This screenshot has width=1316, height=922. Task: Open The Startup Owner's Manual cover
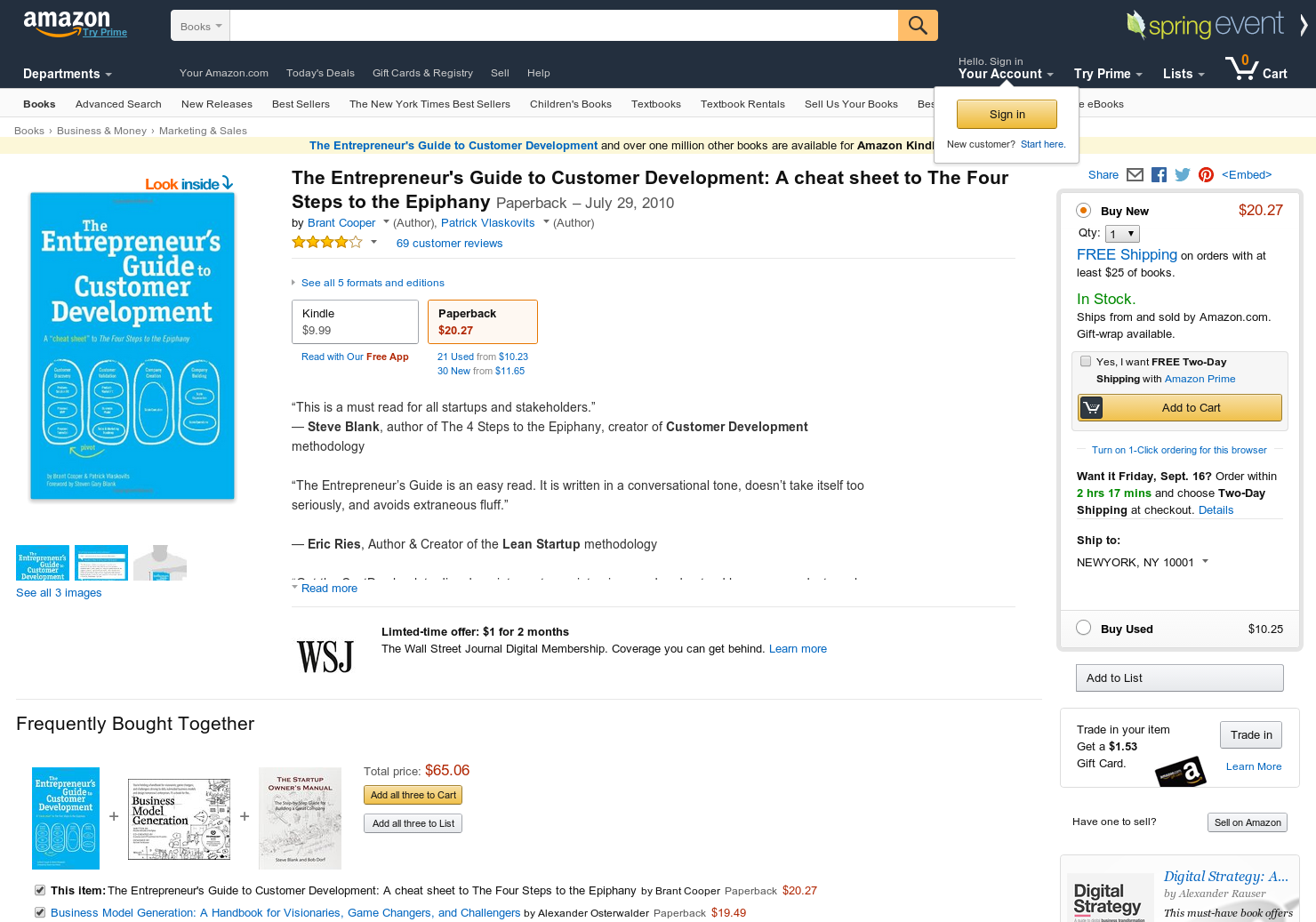pos(301,818)
